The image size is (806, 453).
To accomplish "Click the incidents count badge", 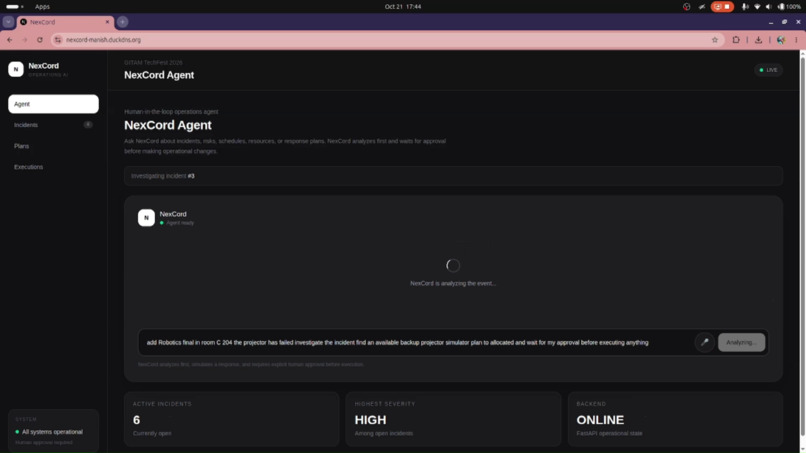I will 88,124.
